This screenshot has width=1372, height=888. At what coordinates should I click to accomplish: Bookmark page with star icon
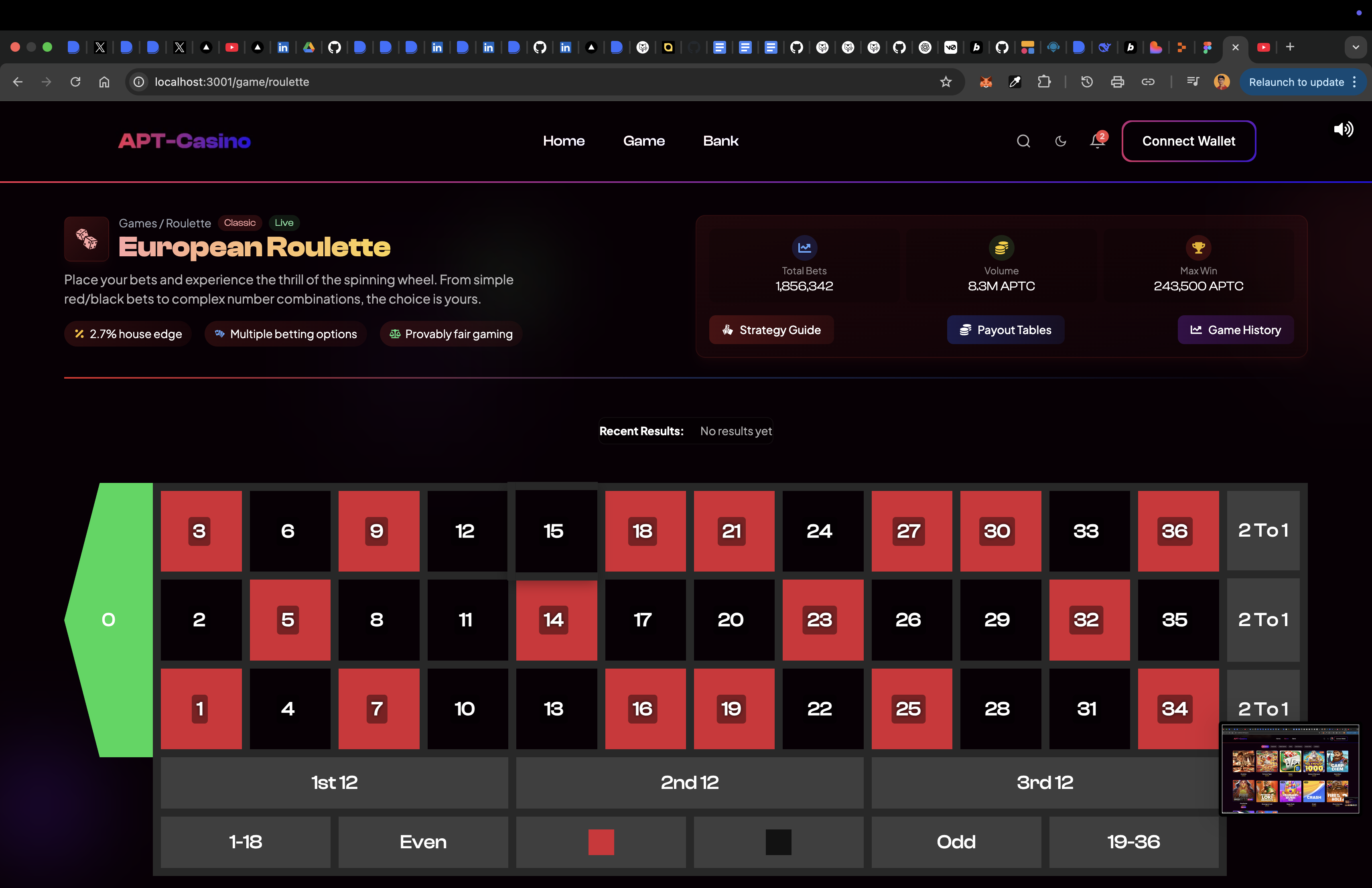(946, 82)
